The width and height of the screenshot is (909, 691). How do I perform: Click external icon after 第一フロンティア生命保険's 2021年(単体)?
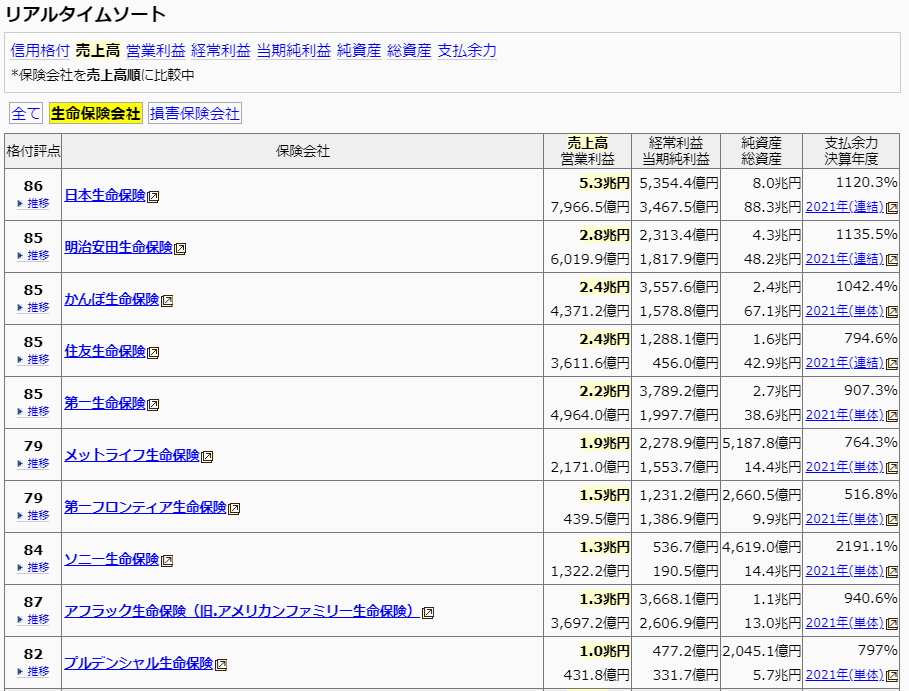(x=892, y=520)
